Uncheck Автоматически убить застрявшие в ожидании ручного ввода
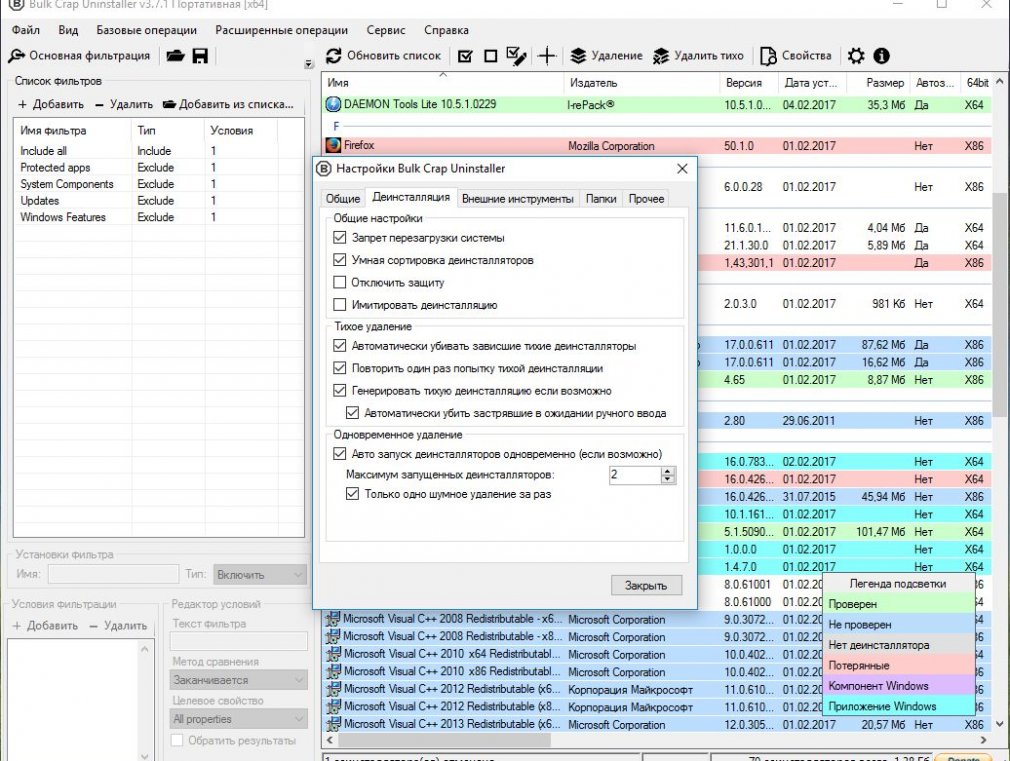This screenshot has height=761, width=1010. tap(352, 413)
